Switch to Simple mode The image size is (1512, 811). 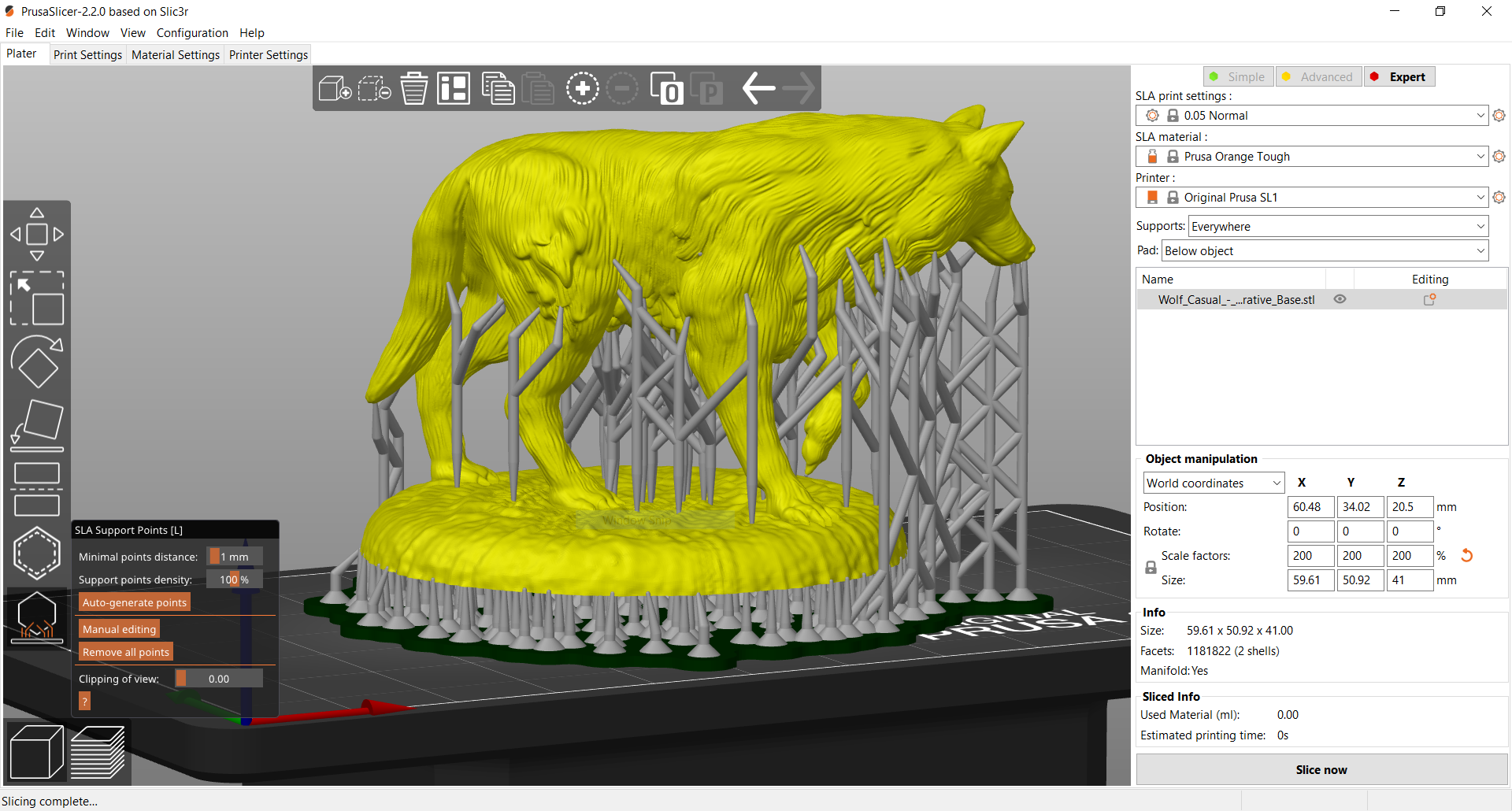(1239, 77)
